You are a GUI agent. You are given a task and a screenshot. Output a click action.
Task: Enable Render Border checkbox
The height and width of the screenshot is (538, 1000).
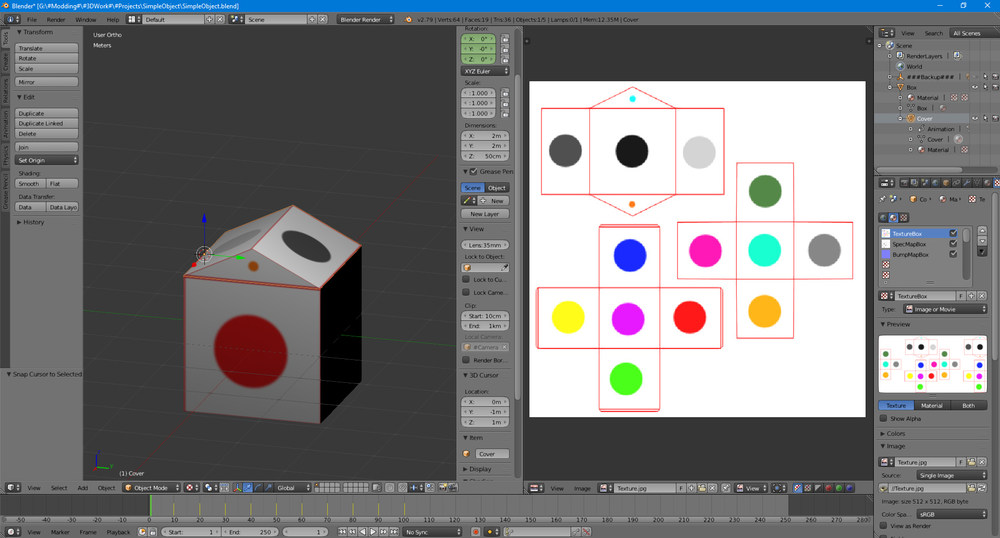pyautogui.click(x=466, y=360)
